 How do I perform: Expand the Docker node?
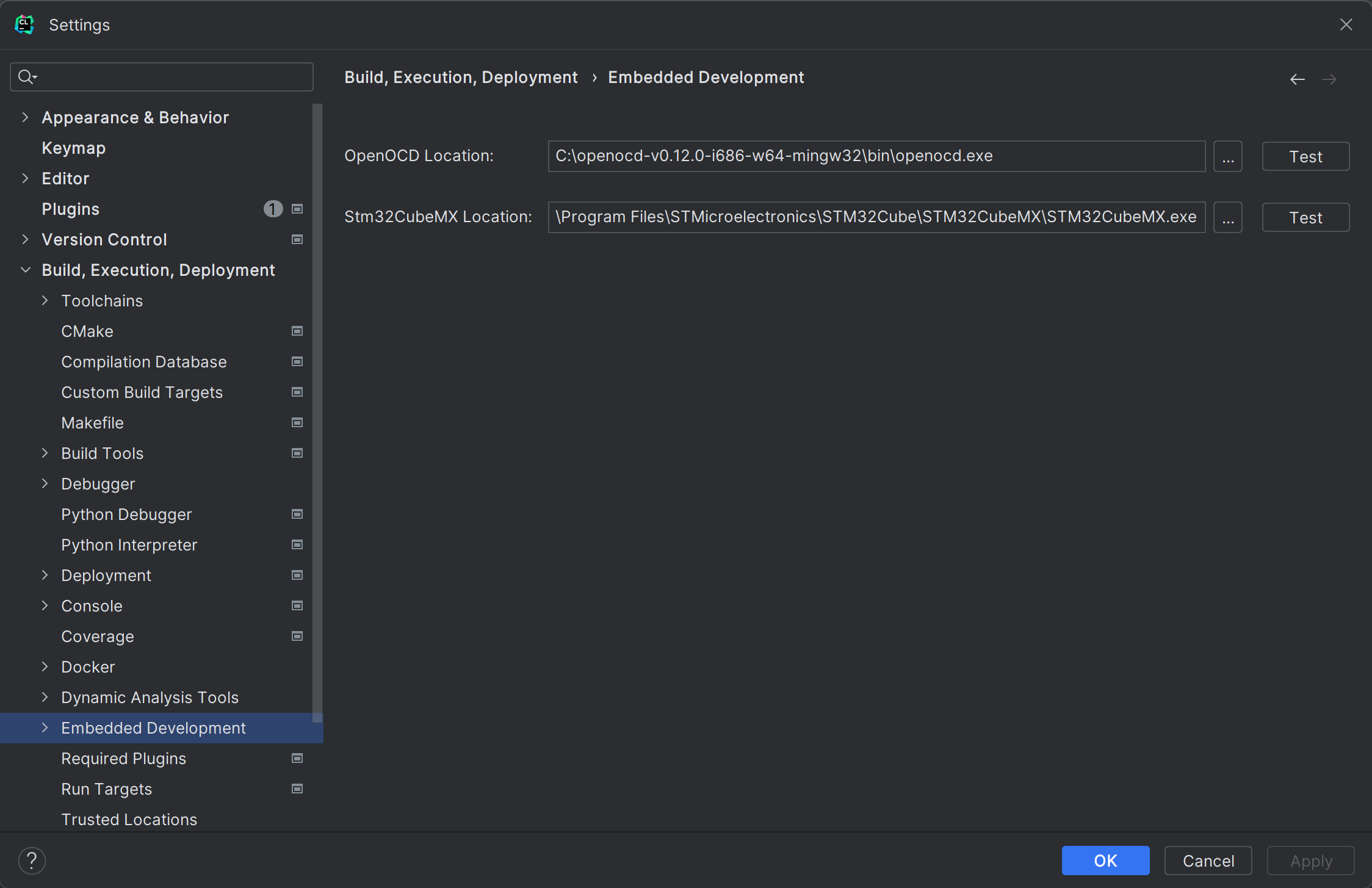[45, 666]
